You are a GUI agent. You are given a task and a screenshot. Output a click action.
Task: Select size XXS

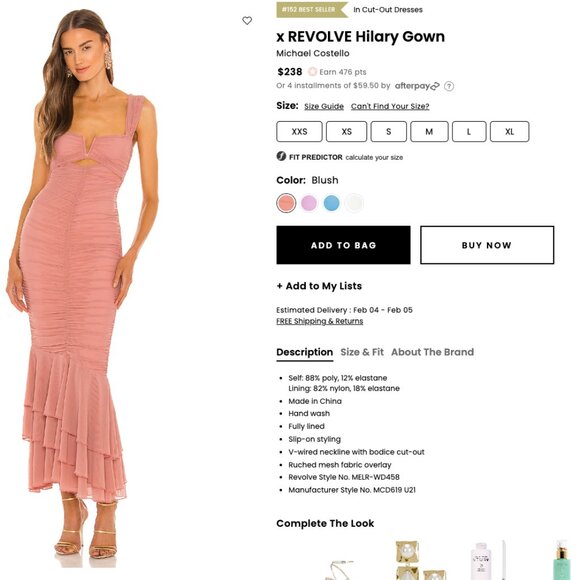point(299,131)
